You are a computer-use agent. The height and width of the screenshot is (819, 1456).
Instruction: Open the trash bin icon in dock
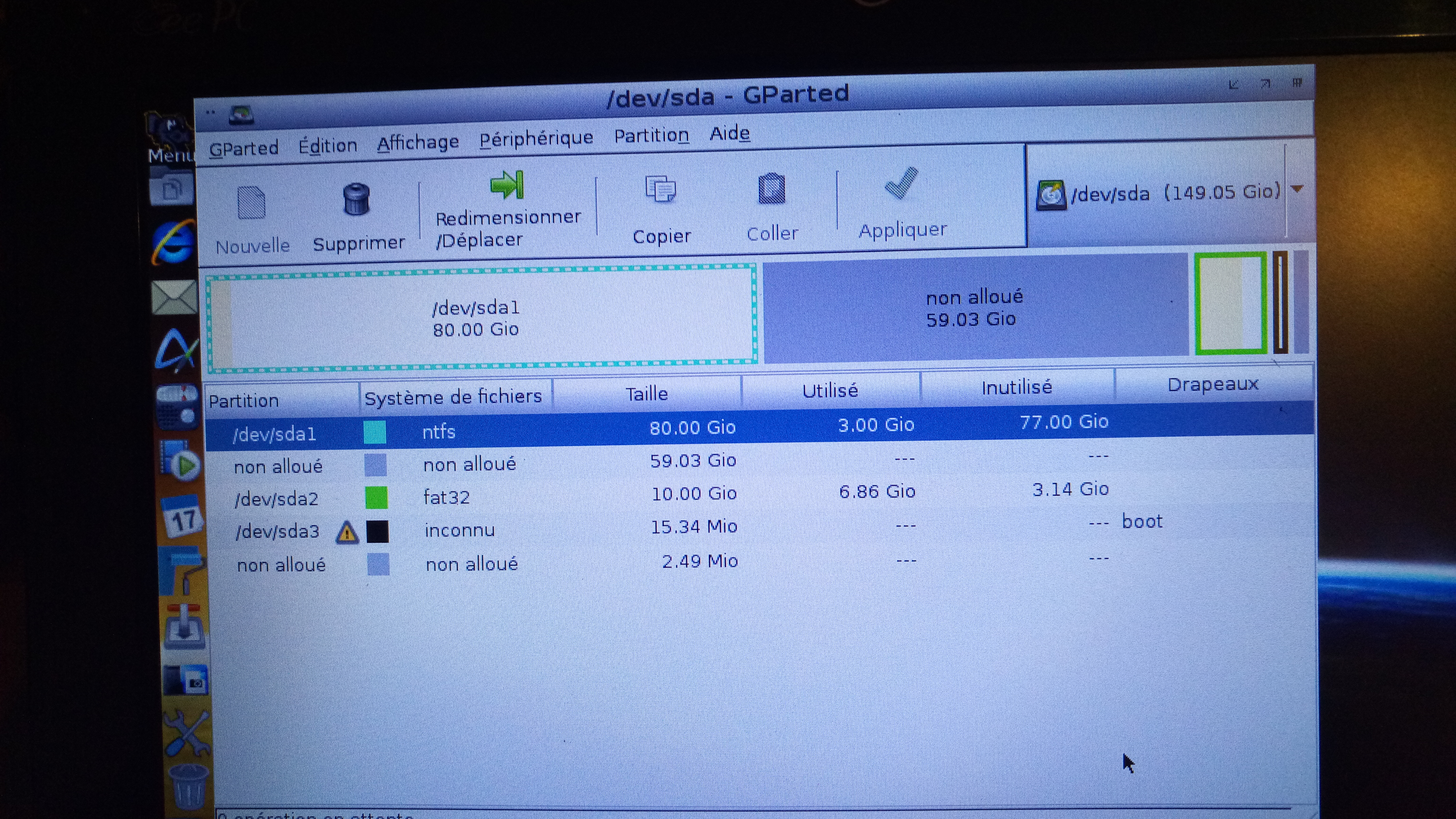point(189,786)
